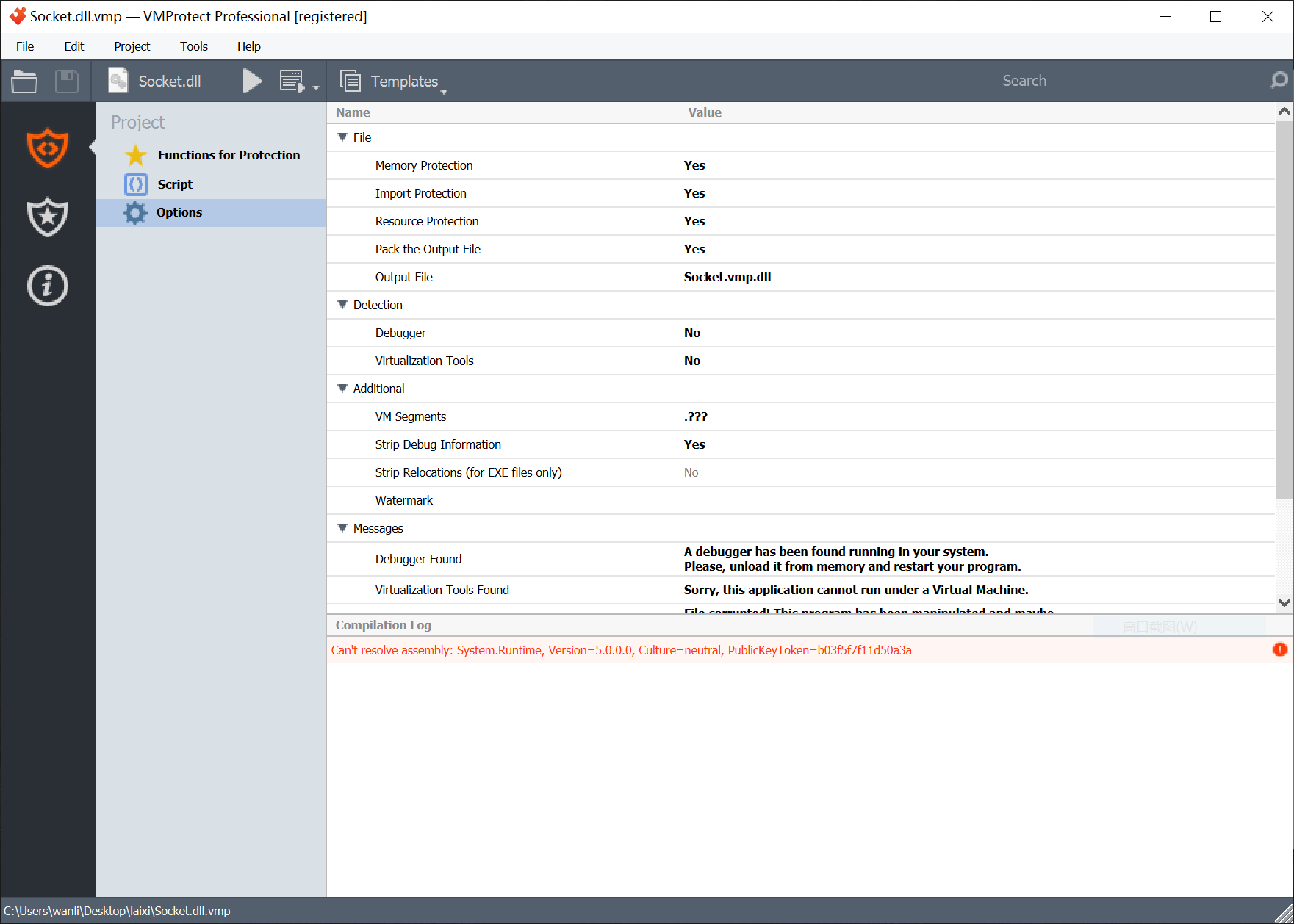The image size is (1294, 924).
Task: Collapse the Additional options group
Action: [342, 389]
